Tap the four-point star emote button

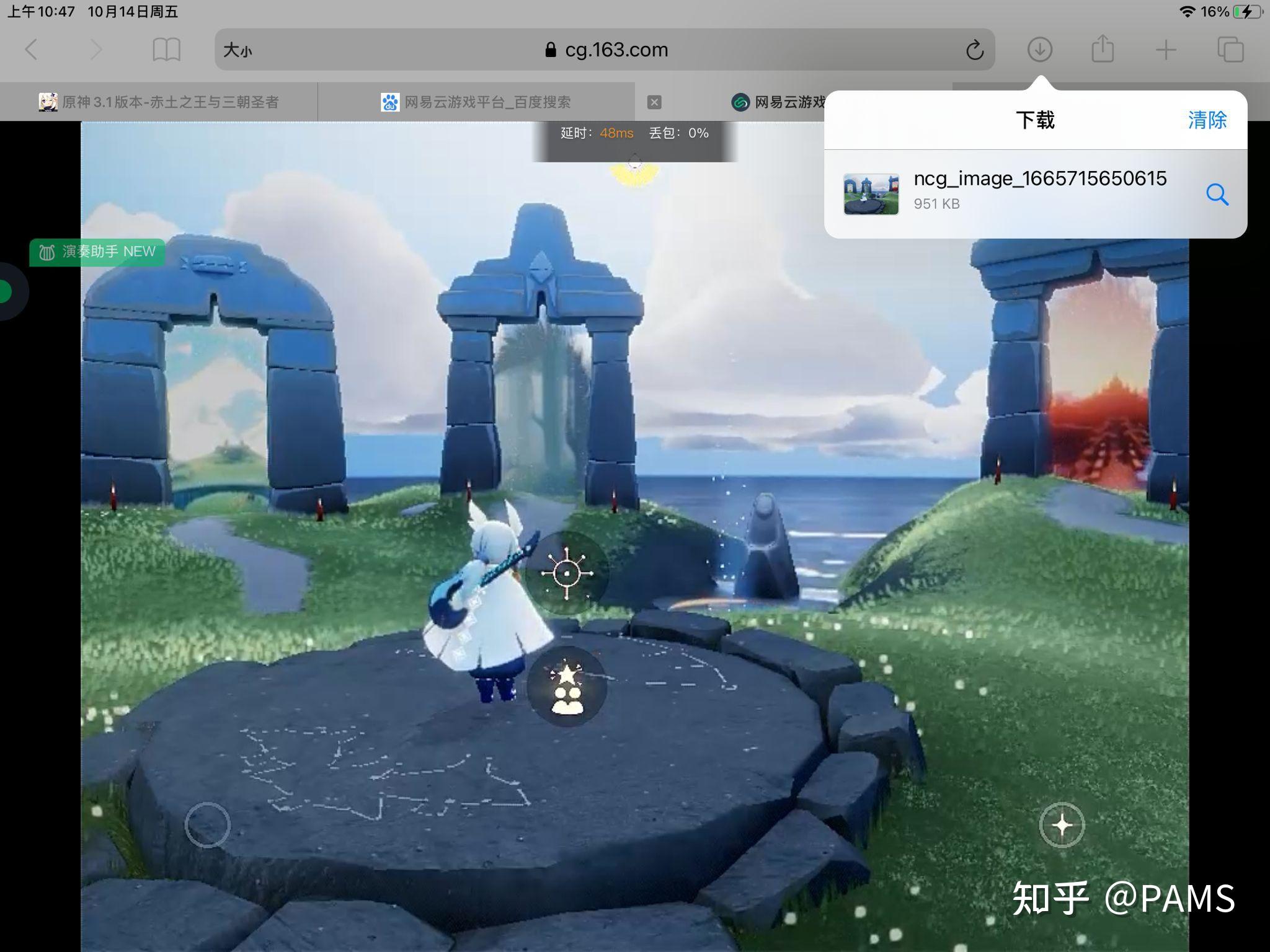coord(1062,825)
